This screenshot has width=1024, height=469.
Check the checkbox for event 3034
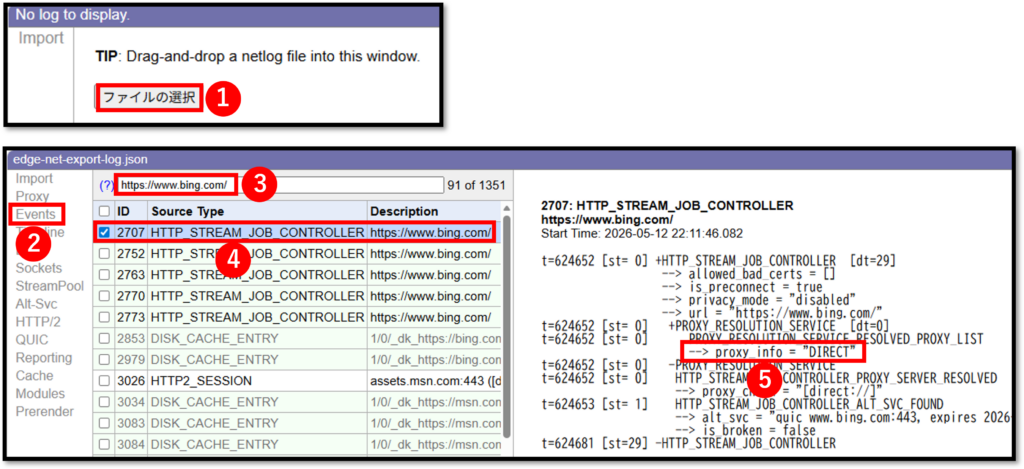coord(104,401)
